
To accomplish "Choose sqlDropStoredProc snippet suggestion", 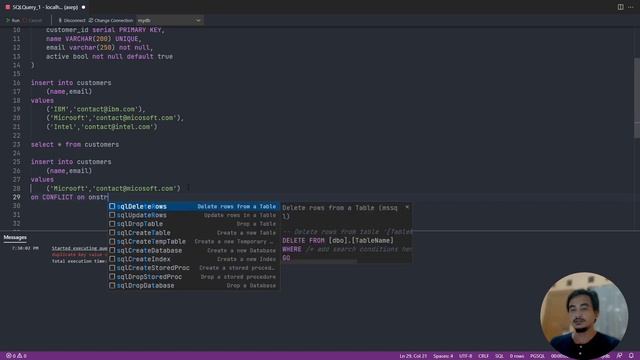I will [194, 277].
